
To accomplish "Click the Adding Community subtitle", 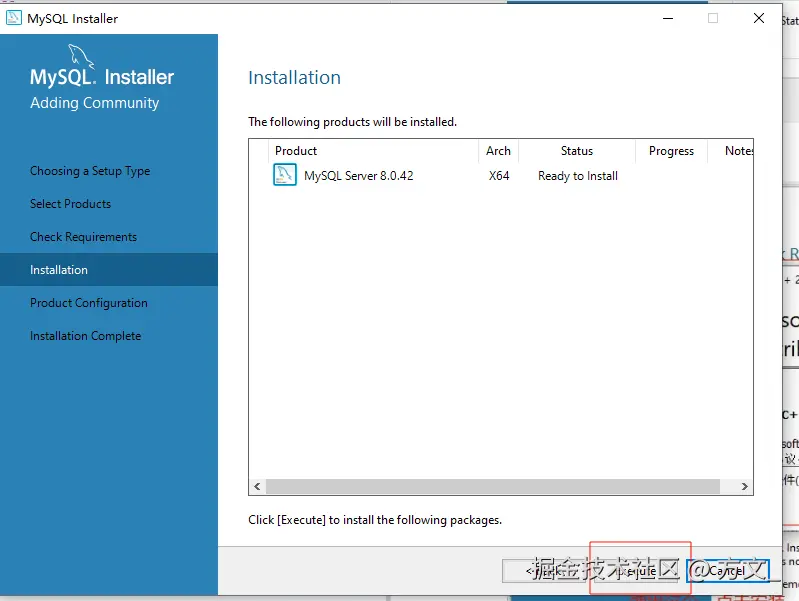I will pos(94,103).
